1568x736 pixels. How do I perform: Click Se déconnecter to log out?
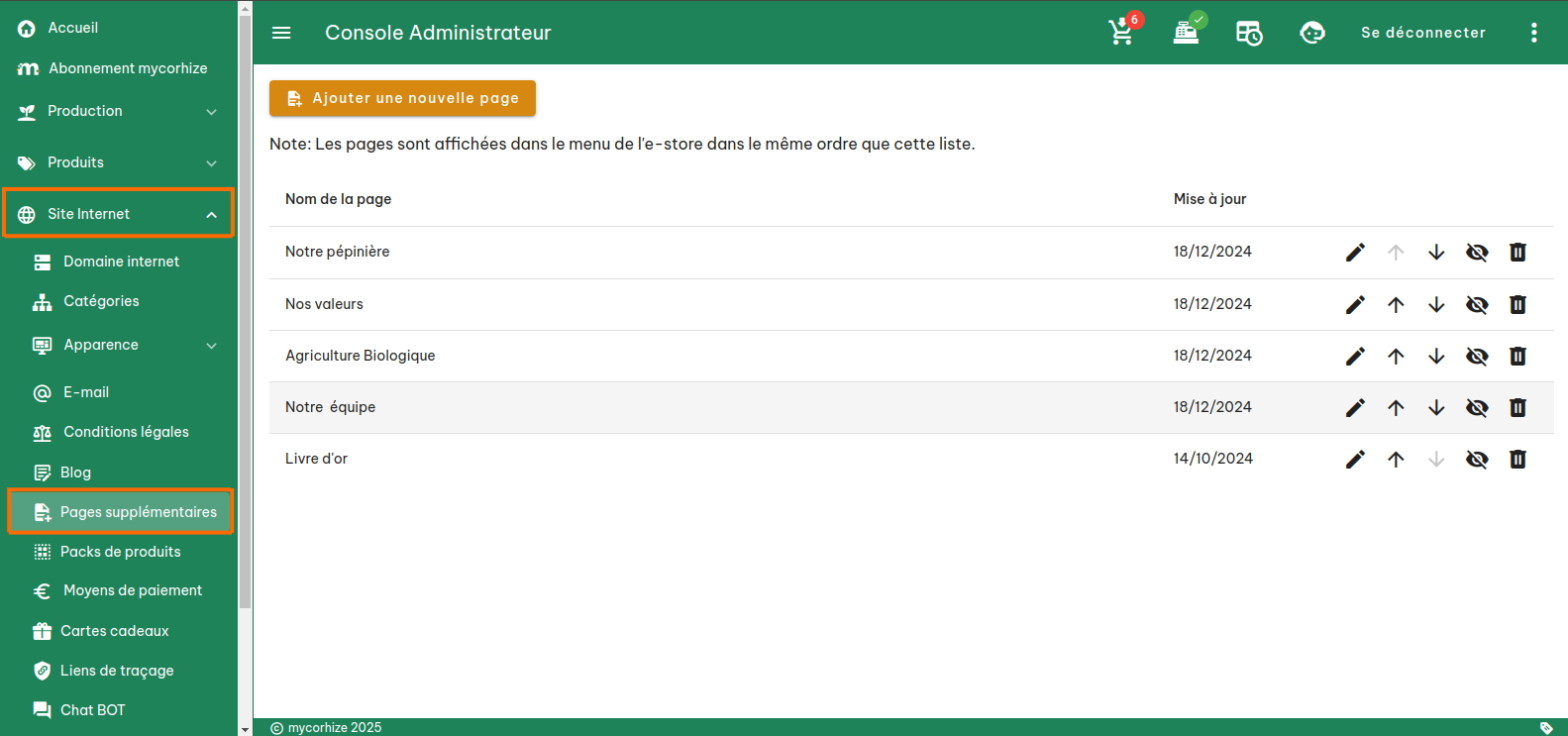click(1422, 33)
